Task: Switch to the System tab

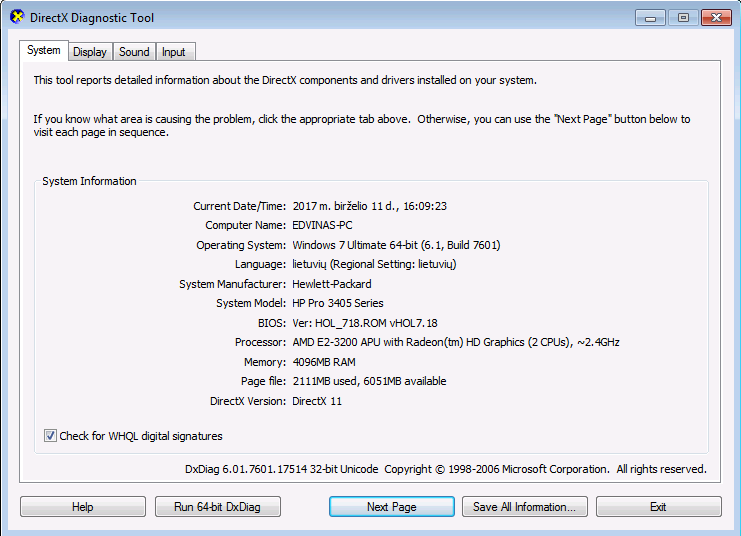Action: click(44, 51)
